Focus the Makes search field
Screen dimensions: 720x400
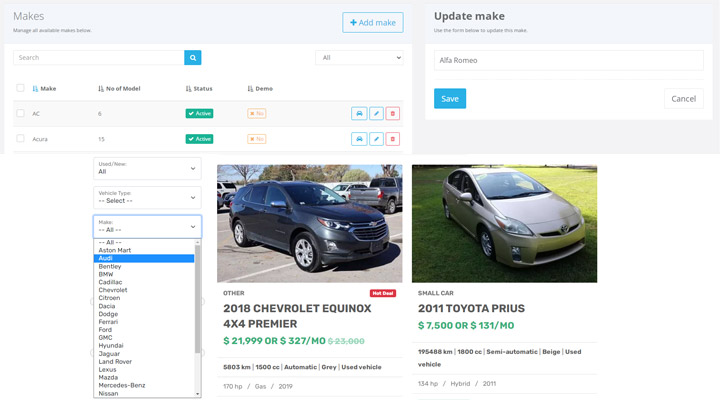click(99, 57)
